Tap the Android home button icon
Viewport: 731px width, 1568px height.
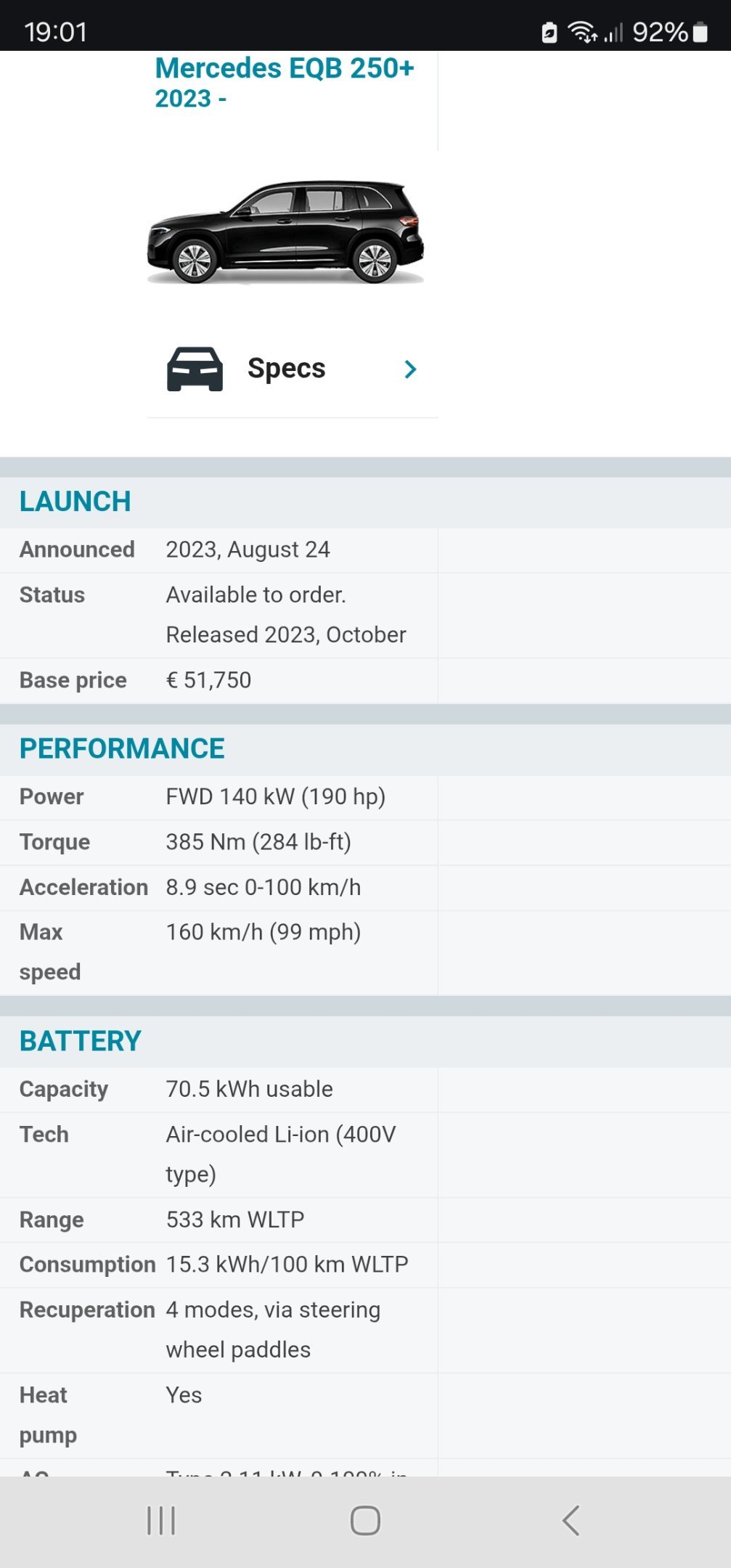pos(365,1520)
